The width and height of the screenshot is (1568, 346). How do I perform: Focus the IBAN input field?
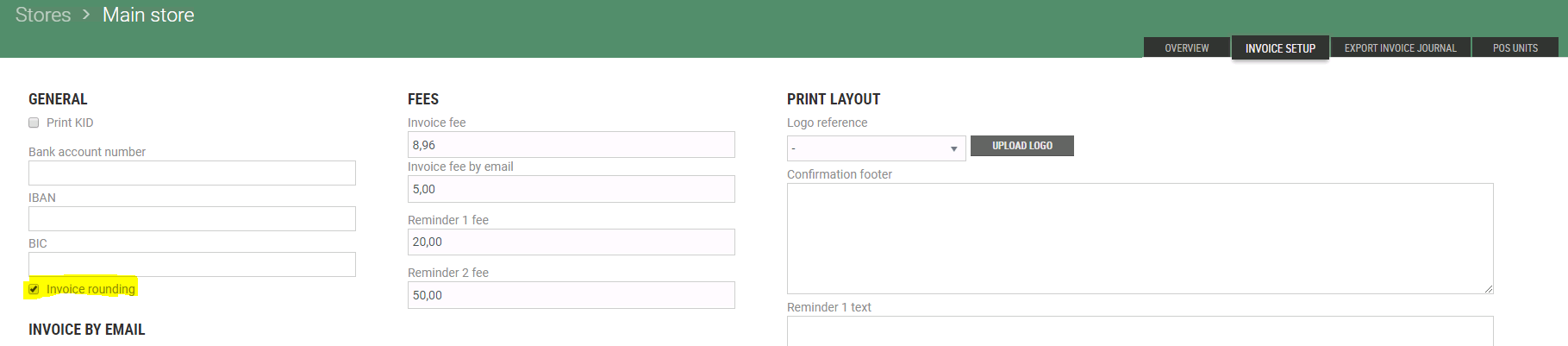191,218
